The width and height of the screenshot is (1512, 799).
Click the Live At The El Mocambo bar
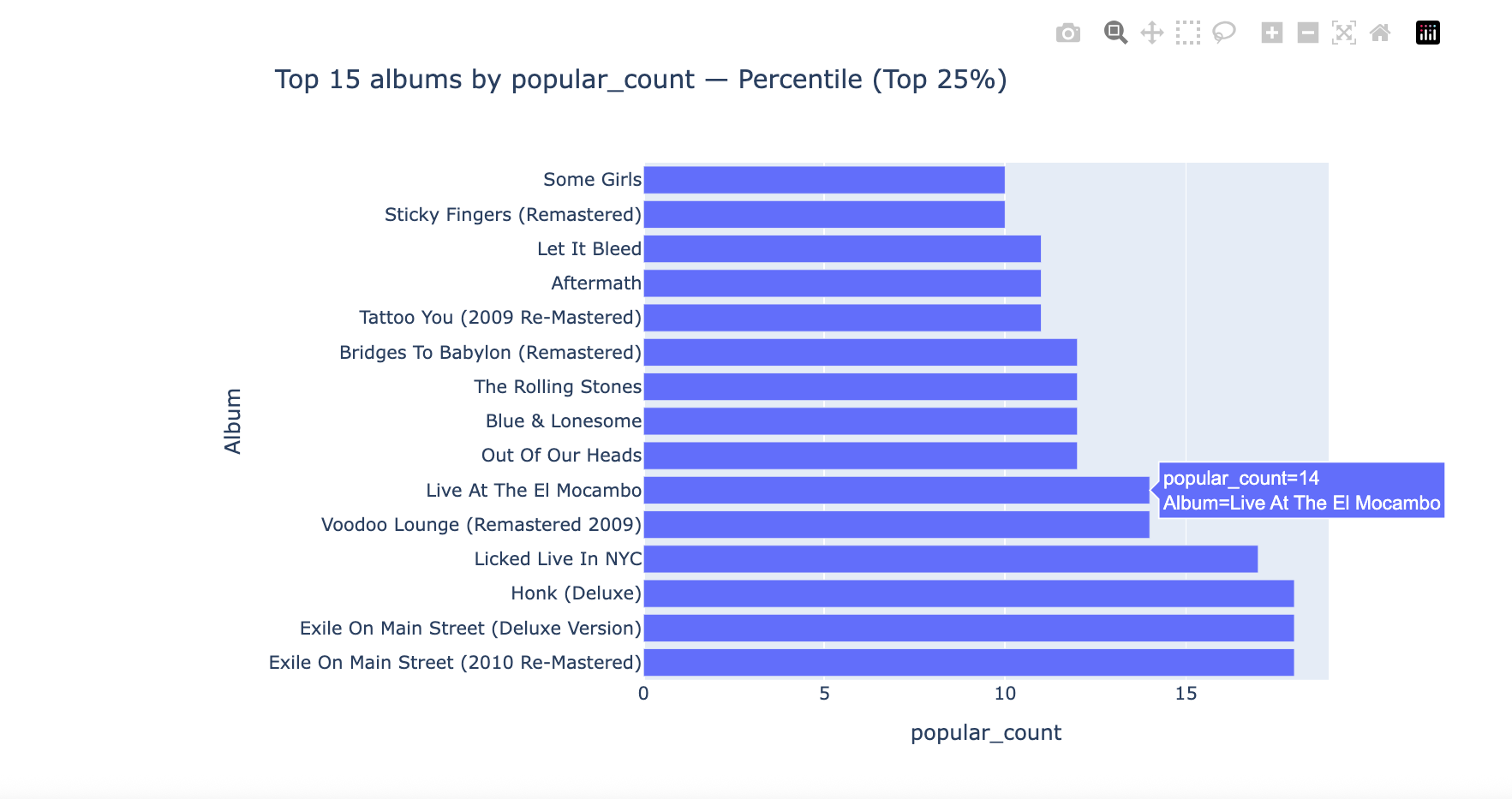tap(896, 491)
